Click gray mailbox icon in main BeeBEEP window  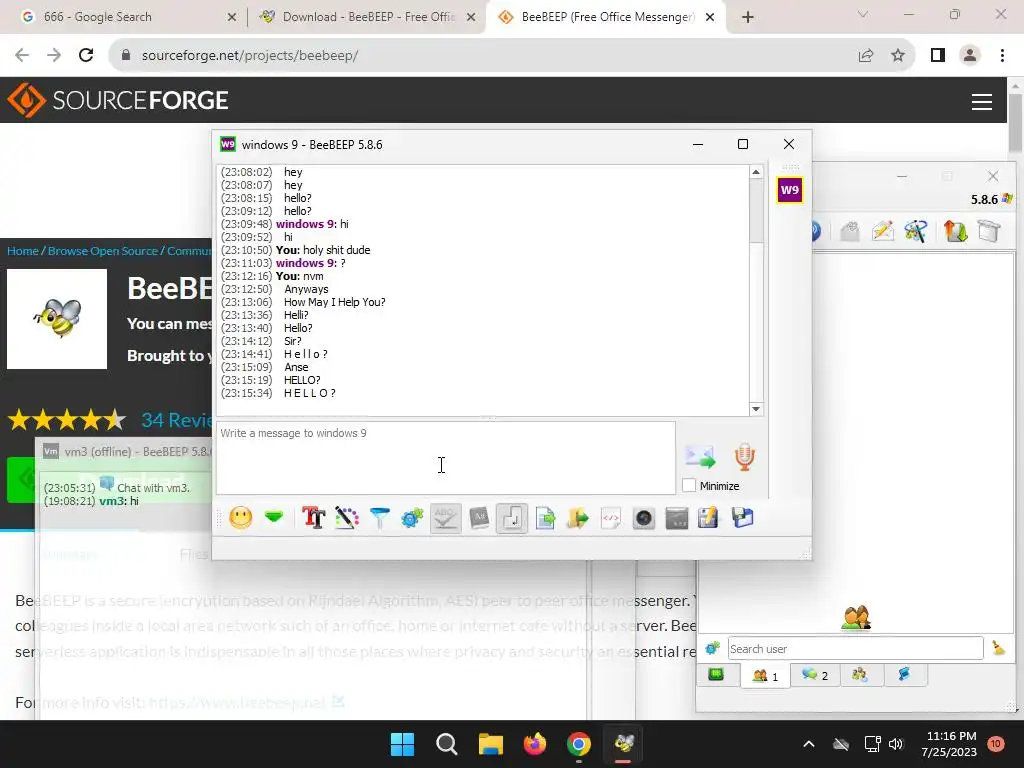(x=850, y=231)
